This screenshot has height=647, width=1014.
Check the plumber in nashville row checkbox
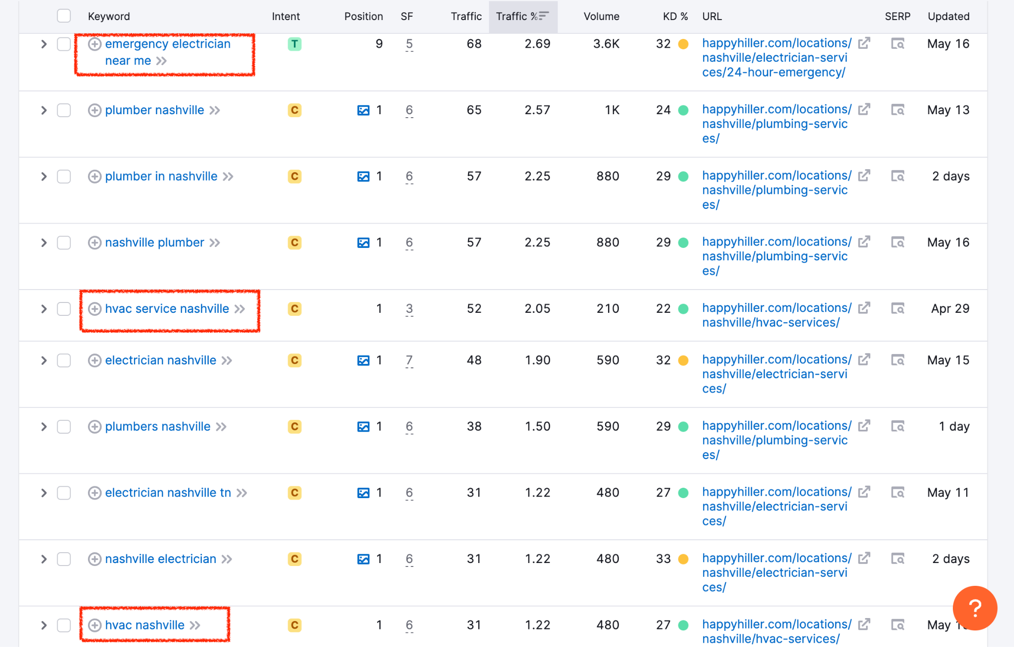63,177
